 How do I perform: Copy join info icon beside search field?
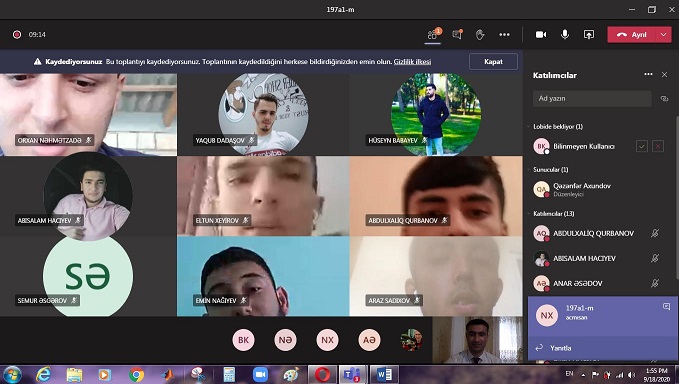(x=664, y=99)
